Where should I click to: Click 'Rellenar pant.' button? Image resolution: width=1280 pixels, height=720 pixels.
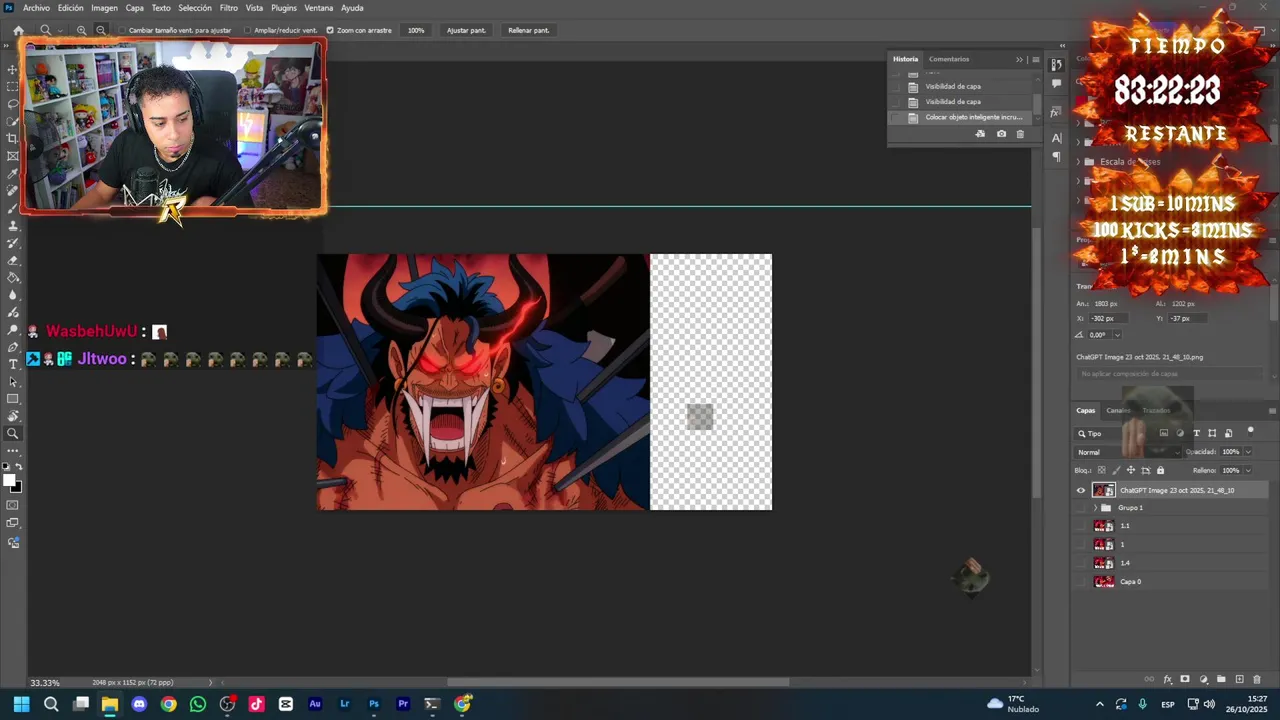click(528, 30)
